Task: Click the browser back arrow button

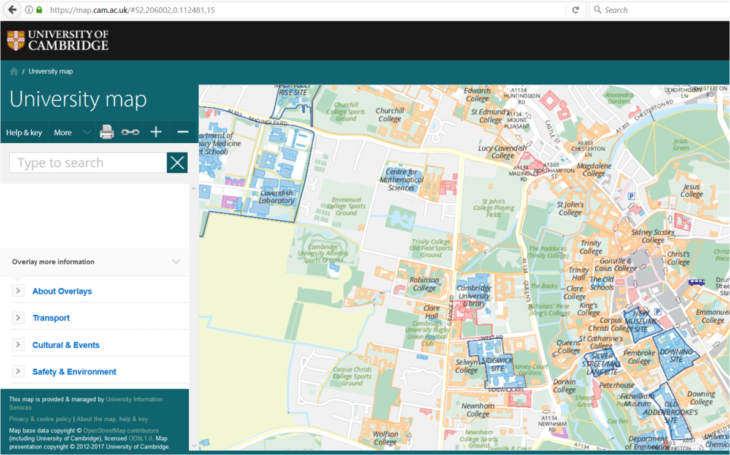Action: [12, 10]
